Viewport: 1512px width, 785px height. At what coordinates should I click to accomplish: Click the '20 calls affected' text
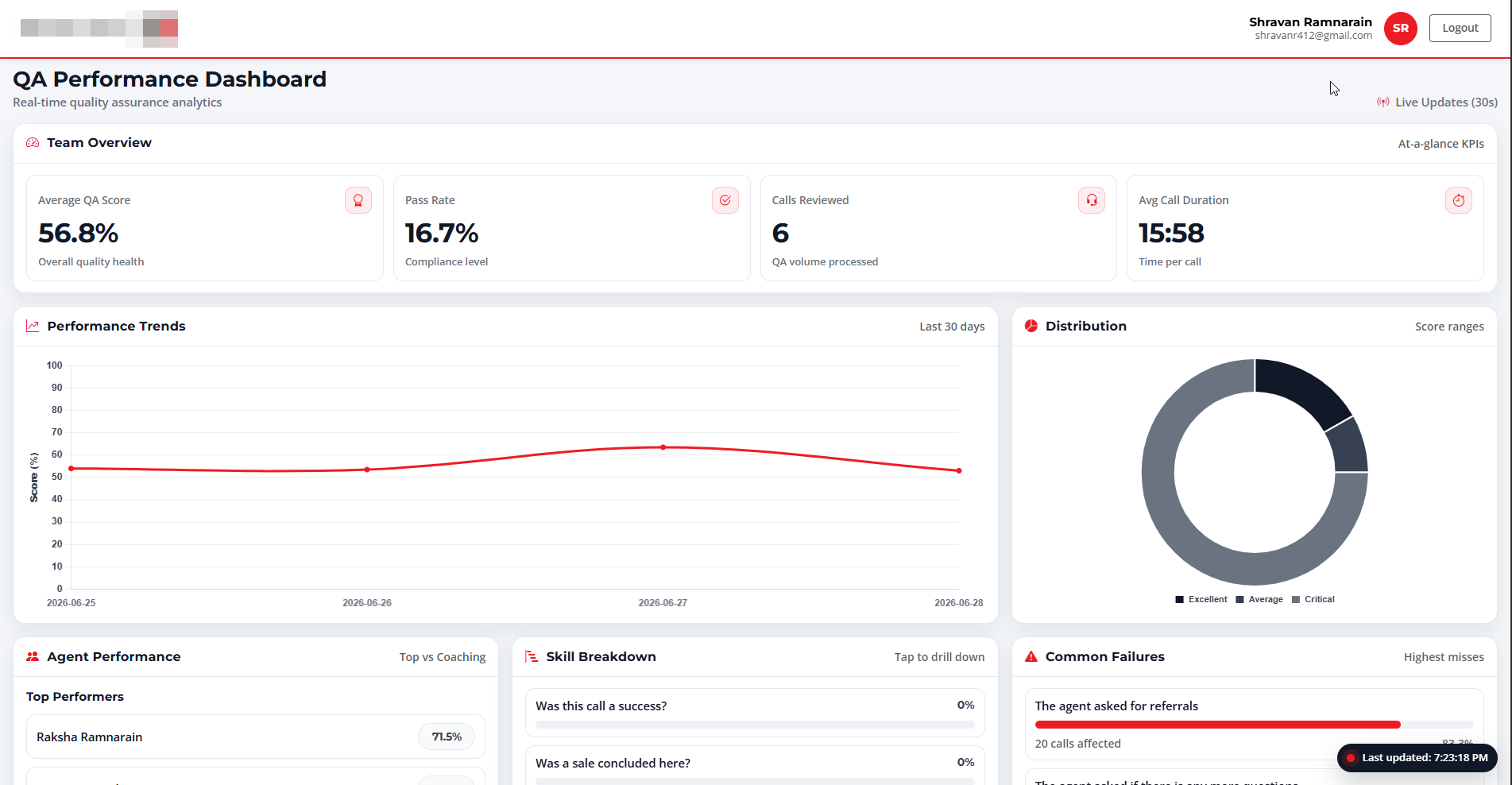point(1077,744)
